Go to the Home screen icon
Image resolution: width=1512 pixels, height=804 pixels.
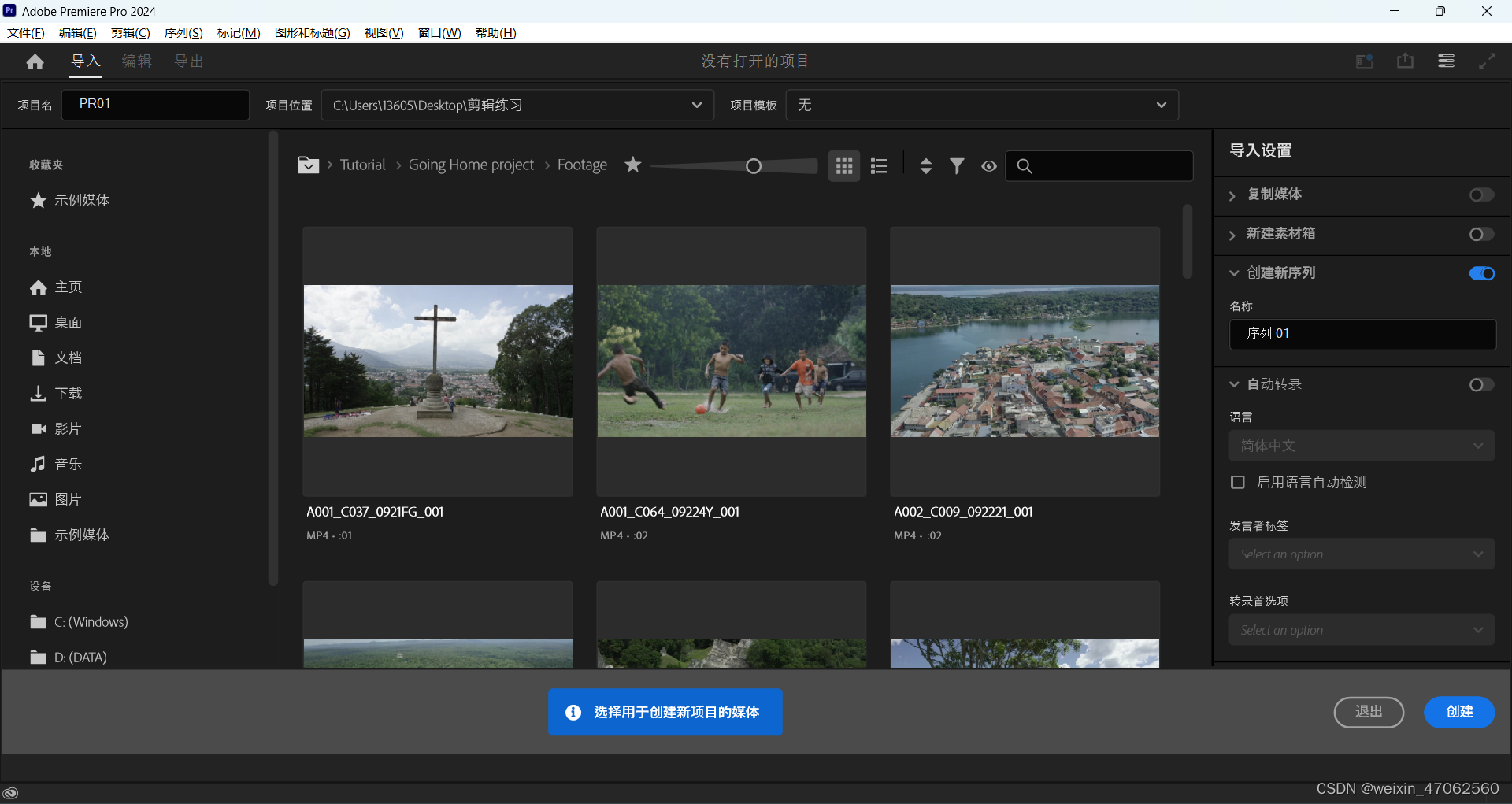[35, 61]
